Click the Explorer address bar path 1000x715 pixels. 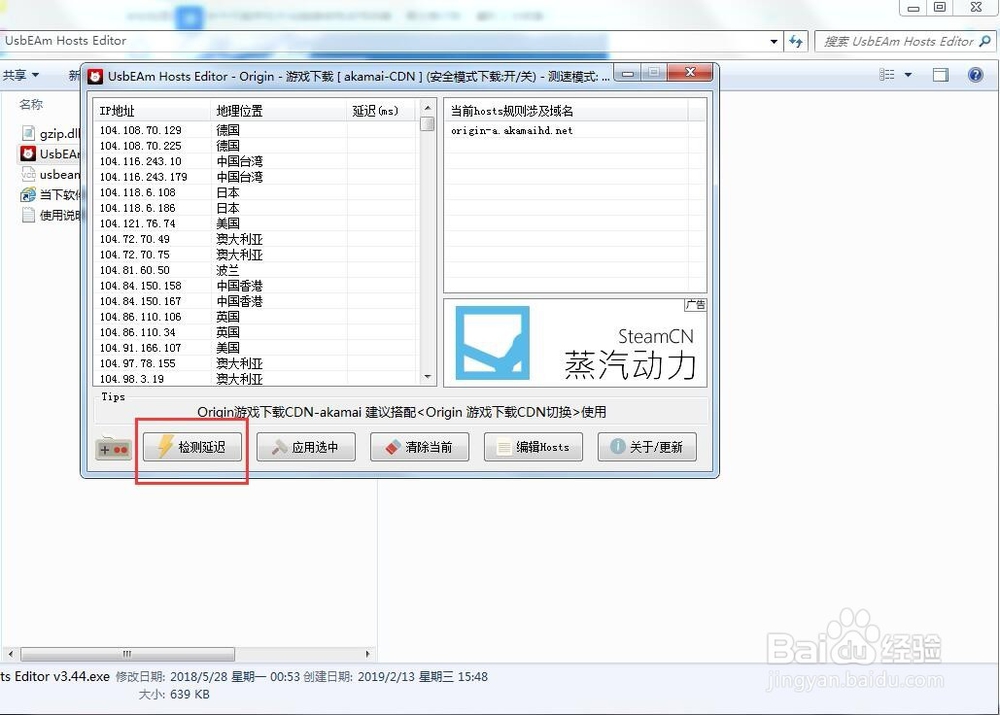[66, 41]
